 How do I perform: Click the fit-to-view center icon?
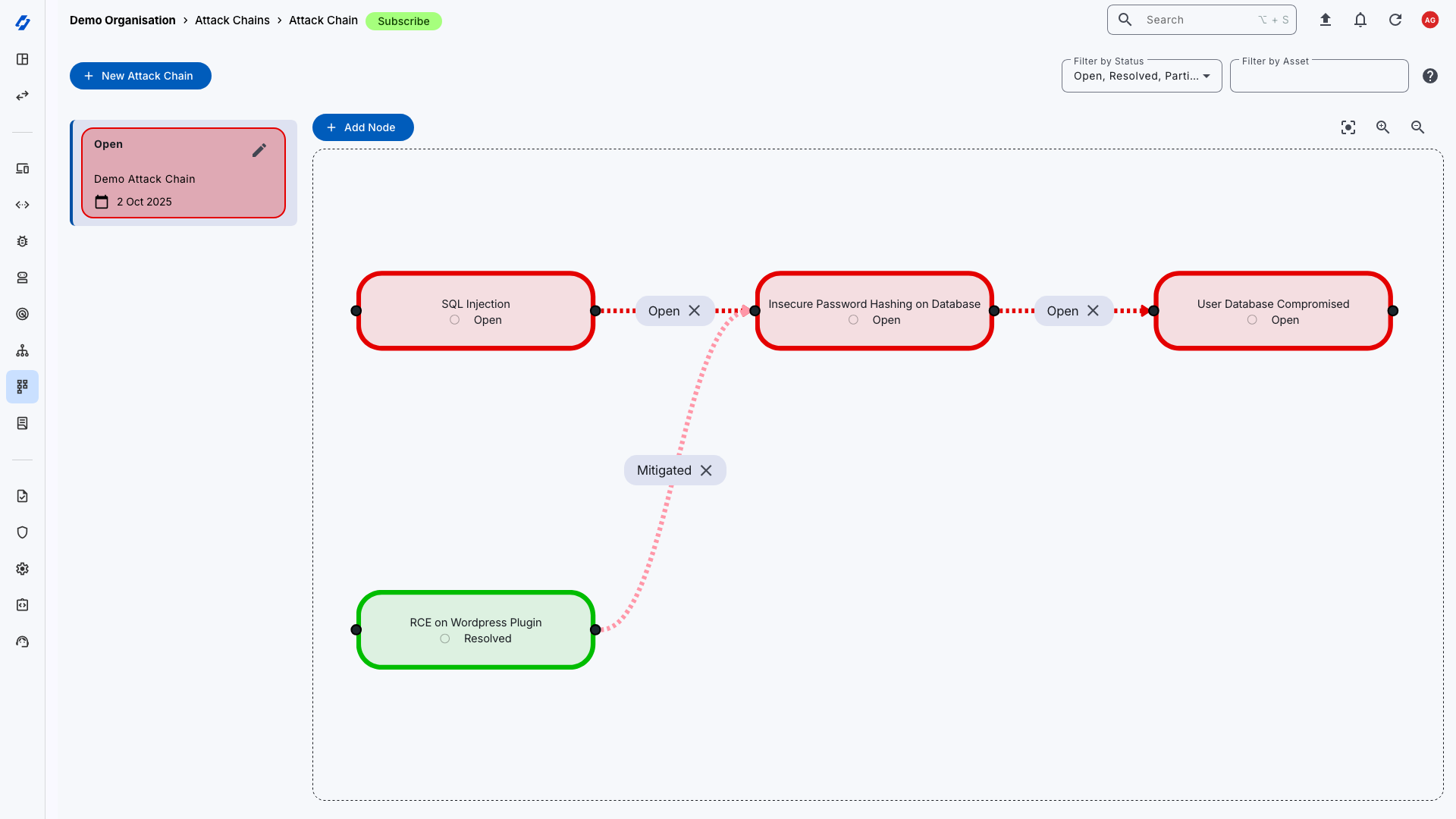pos(1348,127)
